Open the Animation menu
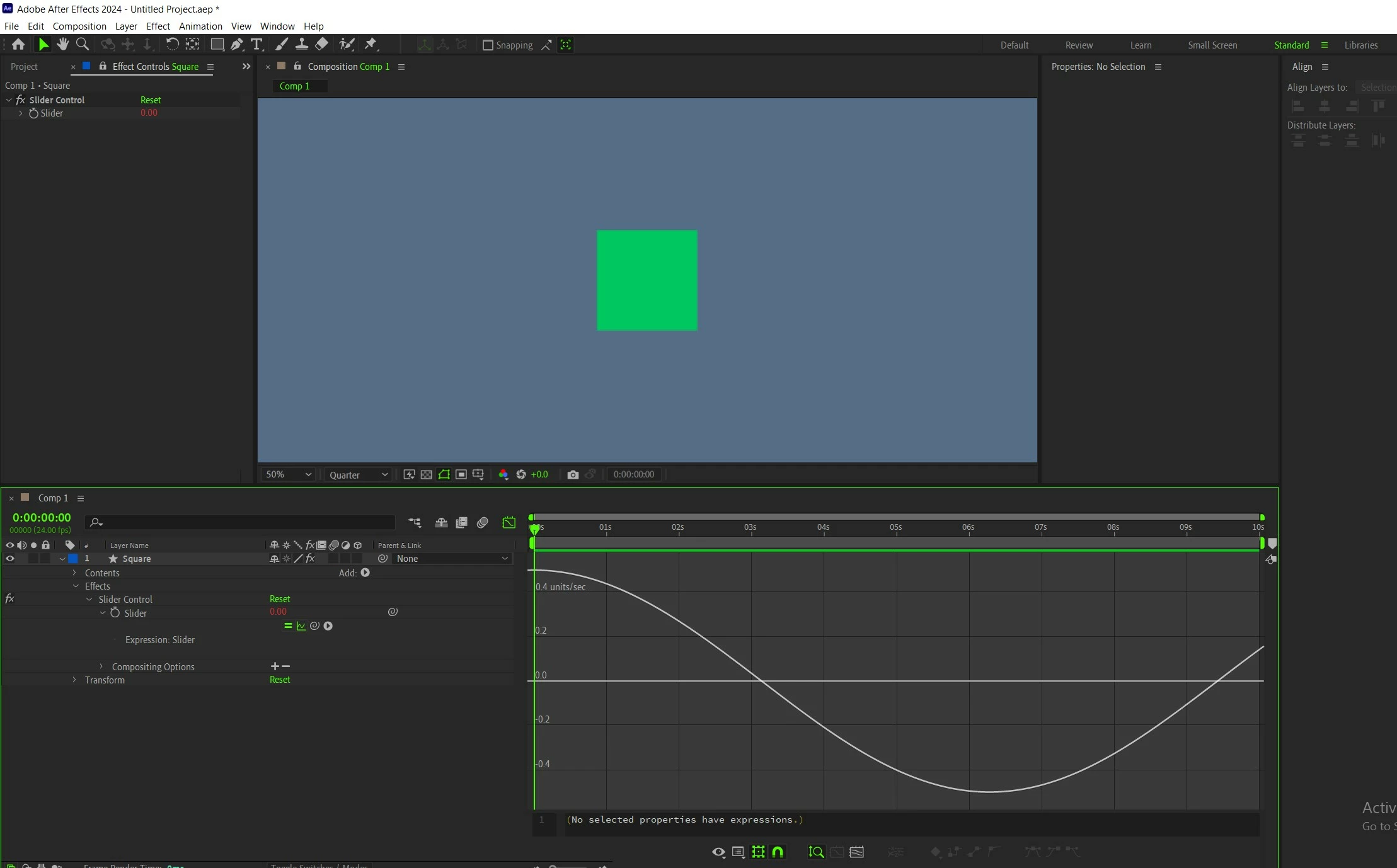The width and height of the screenshot is (1397, 868). coord(200,26)
